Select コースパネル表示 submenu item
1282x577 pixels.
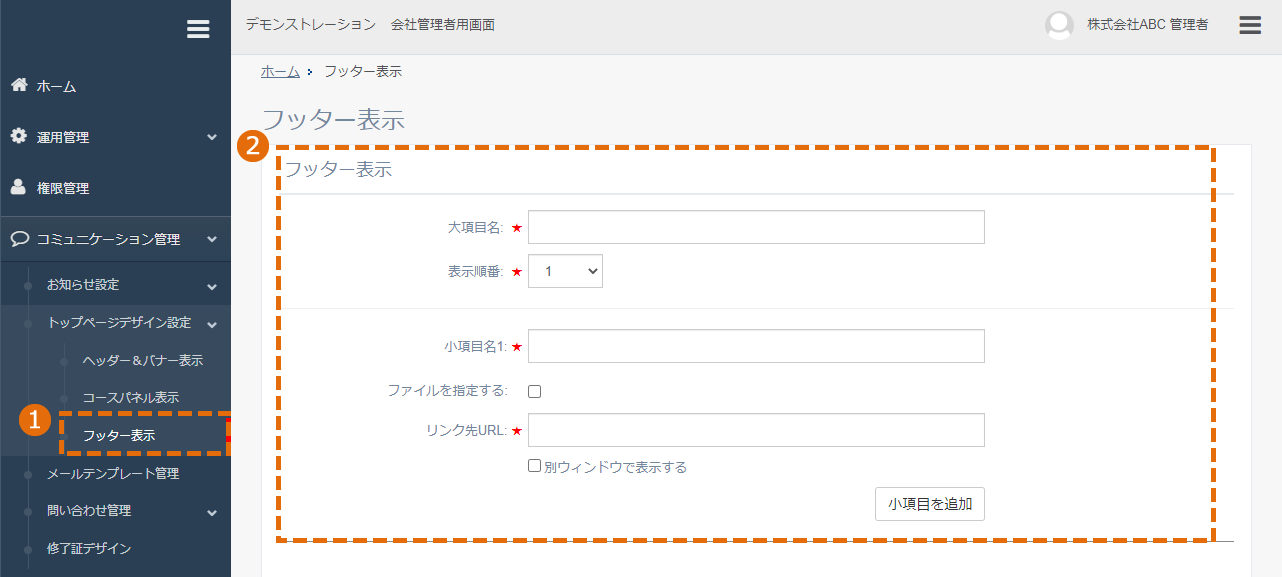[131, 398]
